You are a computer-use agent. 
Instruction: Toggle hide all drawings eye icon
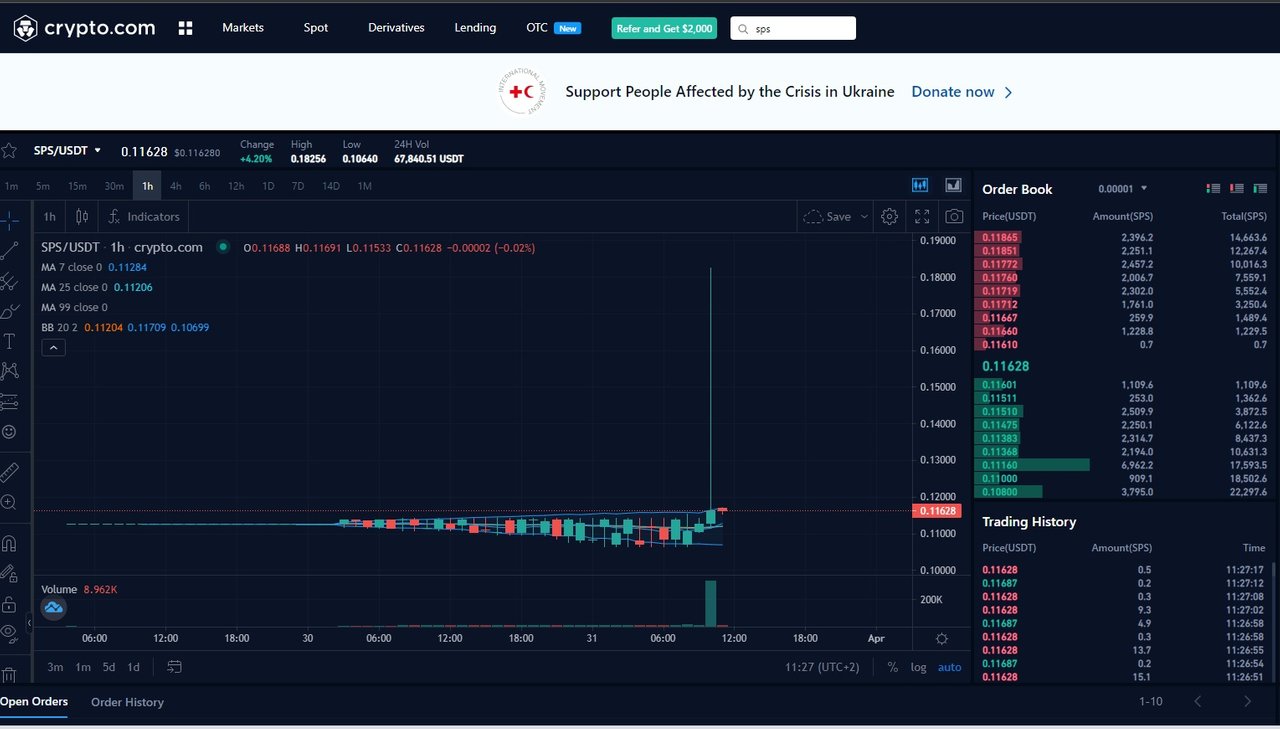(x=9, y=632)
